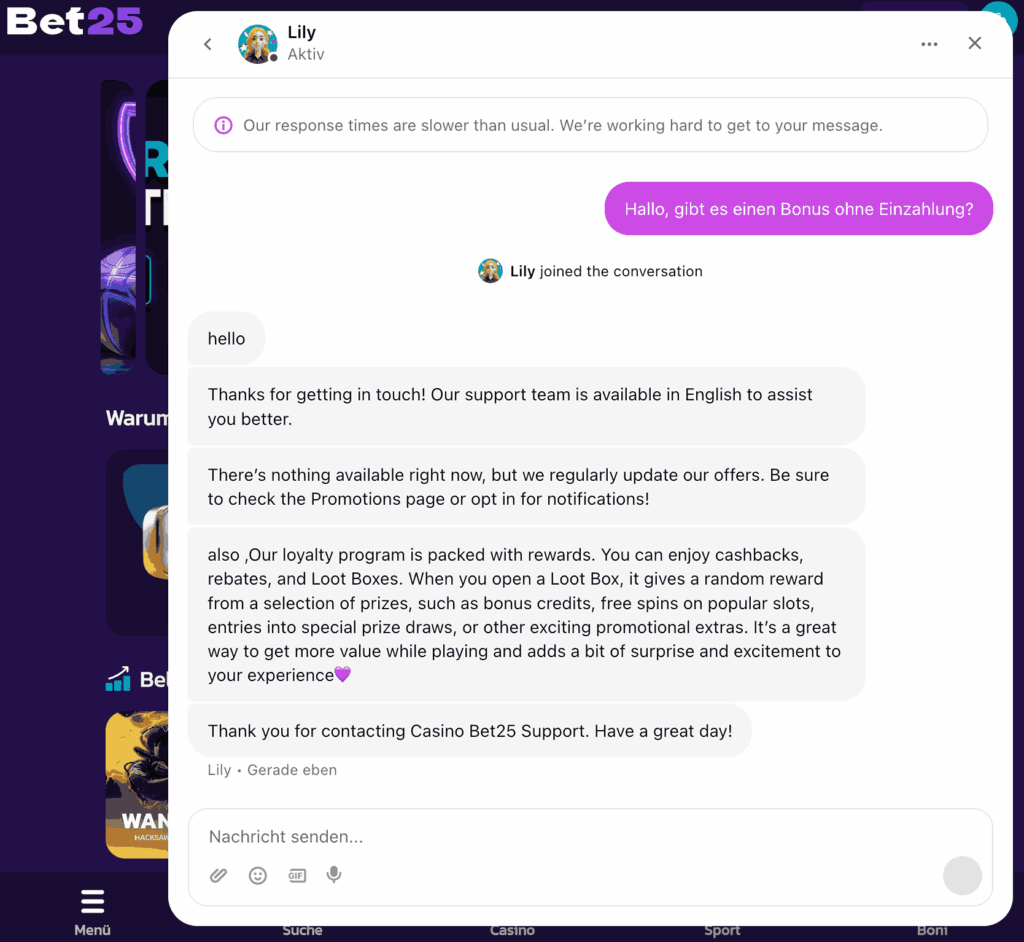Switch to the Casino tab

click(512, 930)
